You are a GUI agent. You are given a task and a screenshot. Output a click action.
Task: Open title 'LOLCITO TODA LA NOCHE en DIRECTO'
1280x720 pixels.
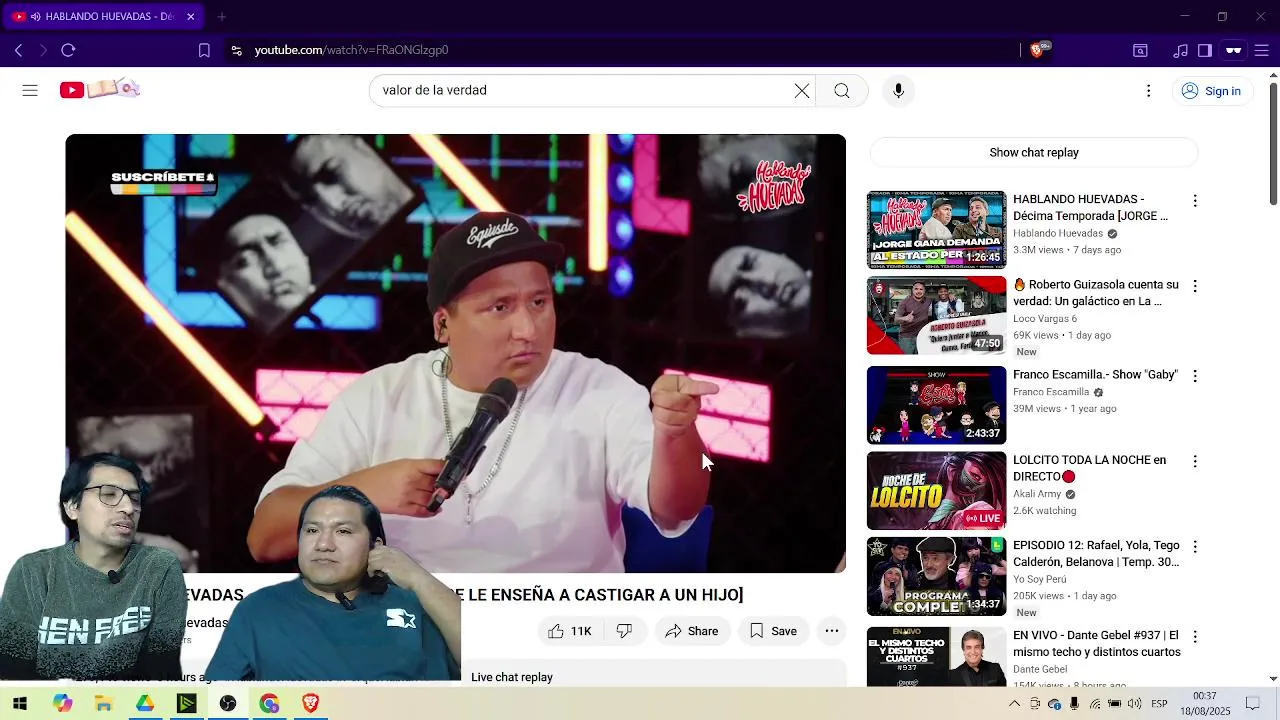click(x=1089, y=468)
